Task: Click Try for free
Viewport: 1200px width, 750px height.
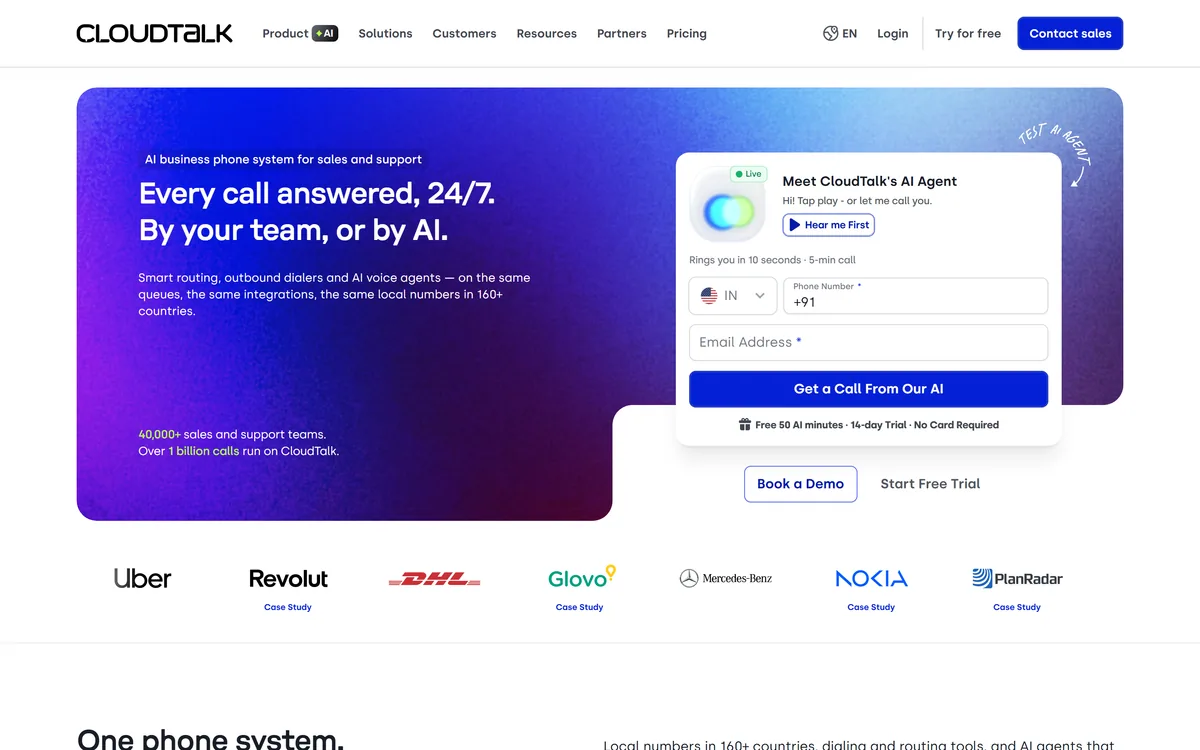Action: pos(968,33)
